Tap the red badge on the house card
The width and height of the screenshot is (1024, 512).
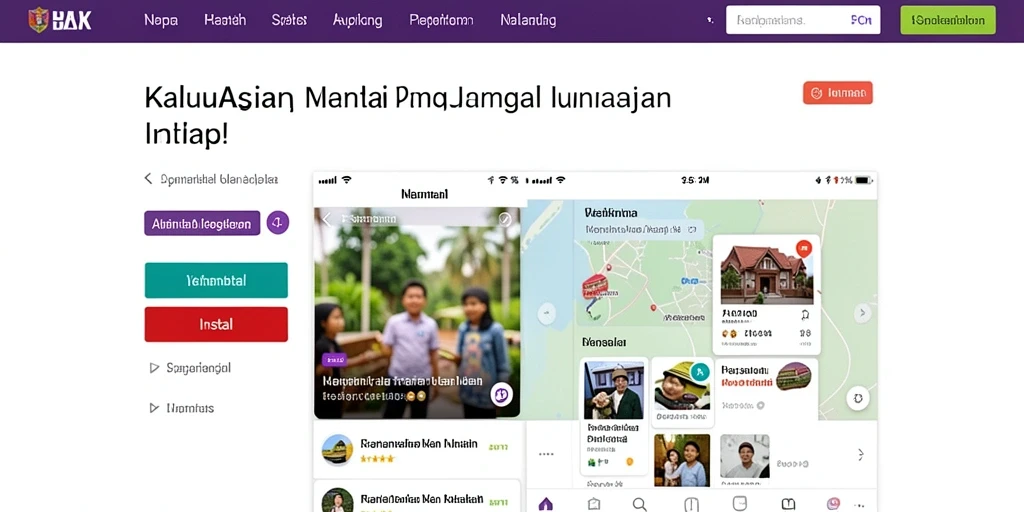pos(804,248)
